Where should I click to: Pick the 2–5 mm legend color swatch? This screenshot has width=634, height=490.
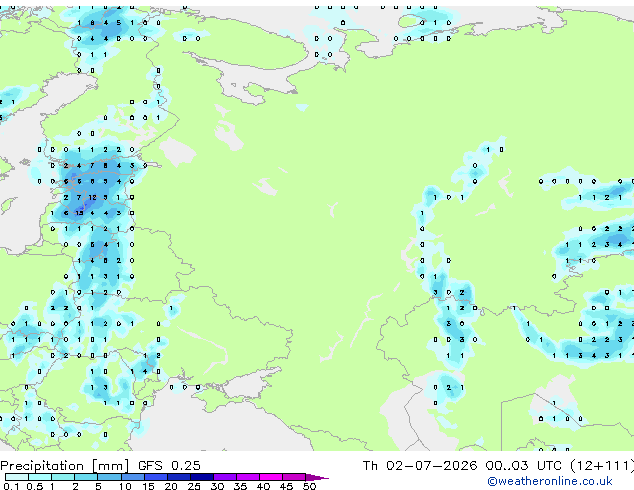point(86,477)
